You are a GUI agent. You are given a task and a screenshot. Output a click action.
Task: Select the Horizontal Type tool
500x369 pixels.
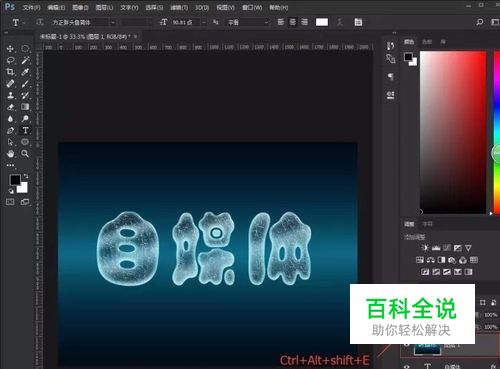click(25, 130)
